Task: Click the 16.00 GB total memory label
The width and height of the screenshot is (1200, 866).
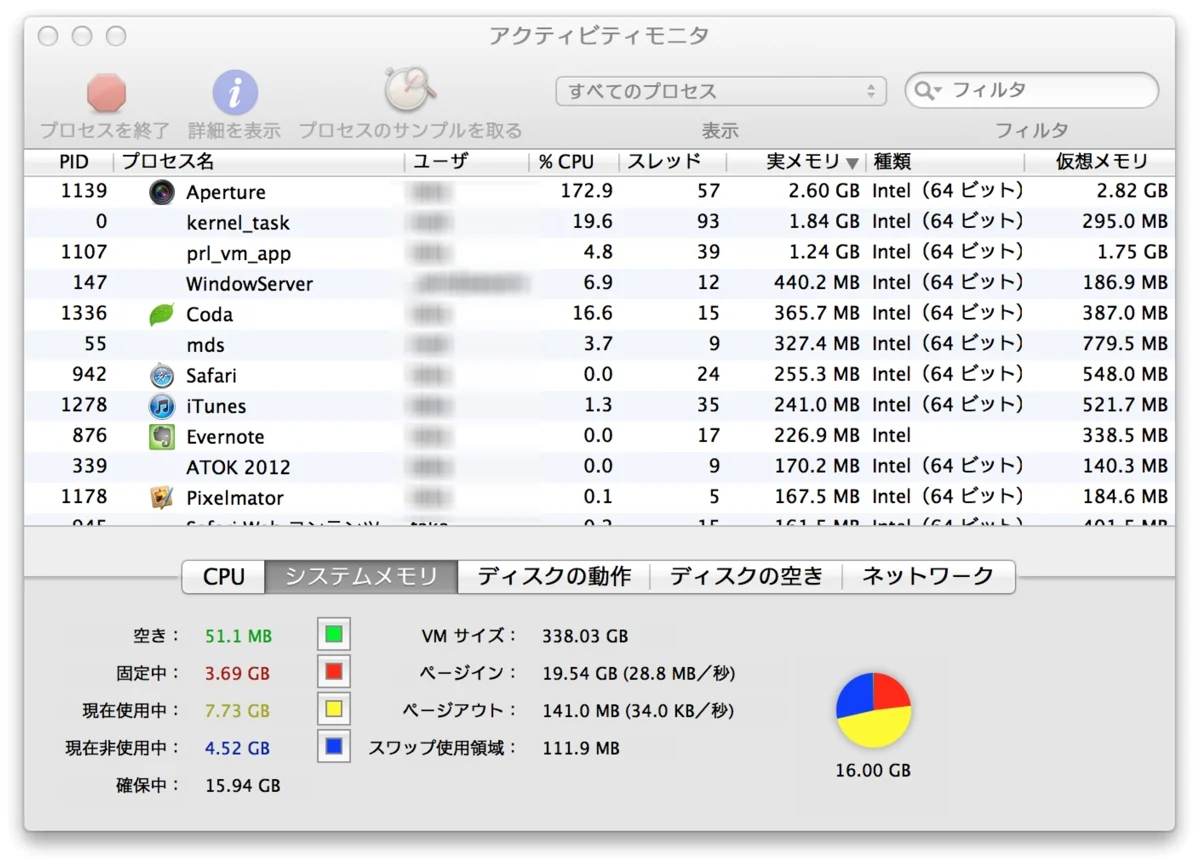Action: coord(873,771)
